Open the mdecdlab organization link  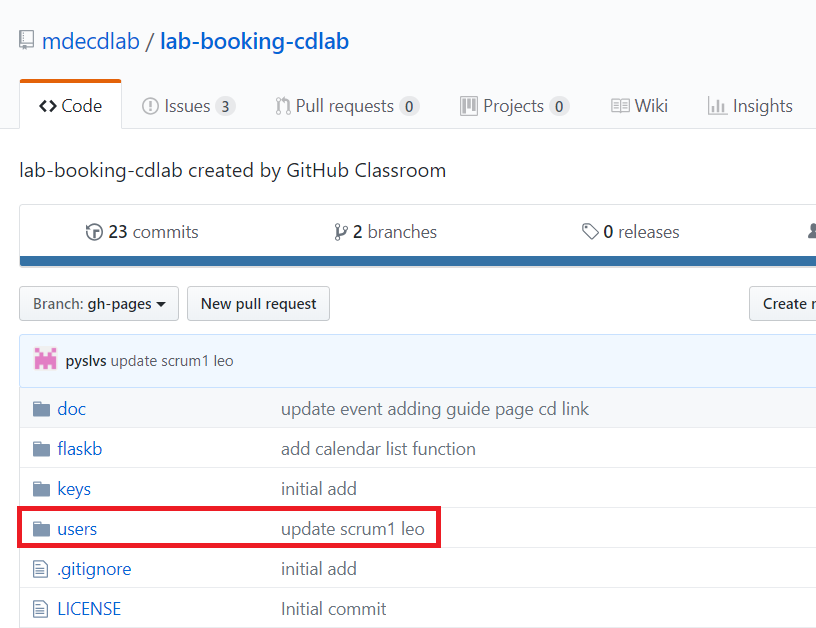click(x=91, y=41)
